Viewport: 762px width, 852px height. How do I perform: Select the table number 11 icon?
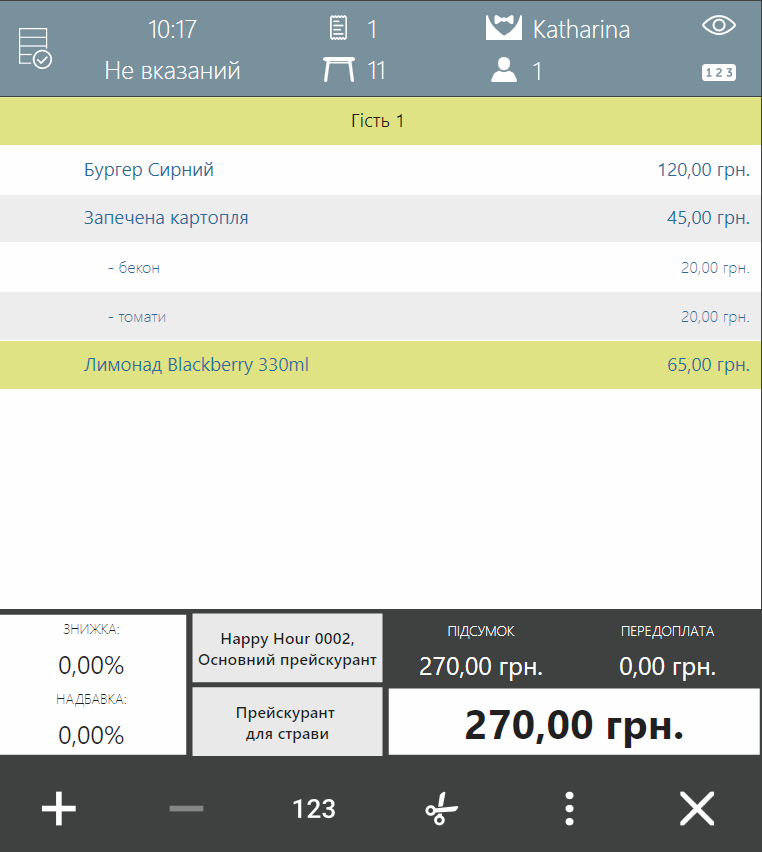[x=340, y=71]
